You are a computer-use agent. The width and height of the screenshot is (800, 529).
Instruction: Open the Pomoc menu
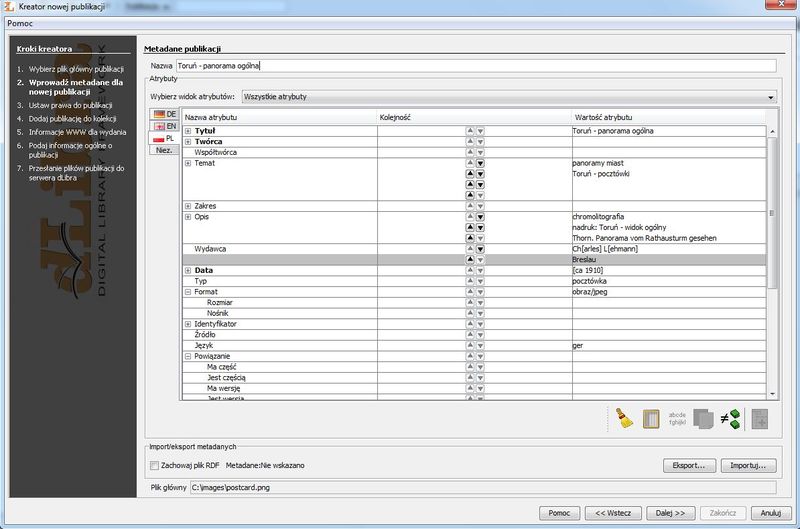pos(20,23)
